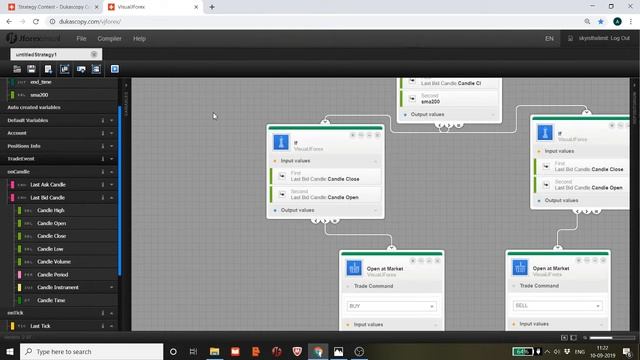Viewport: 640px width, 360px height.
Task: Click sma200 input selector icon in top block
Action: (412, 99)
